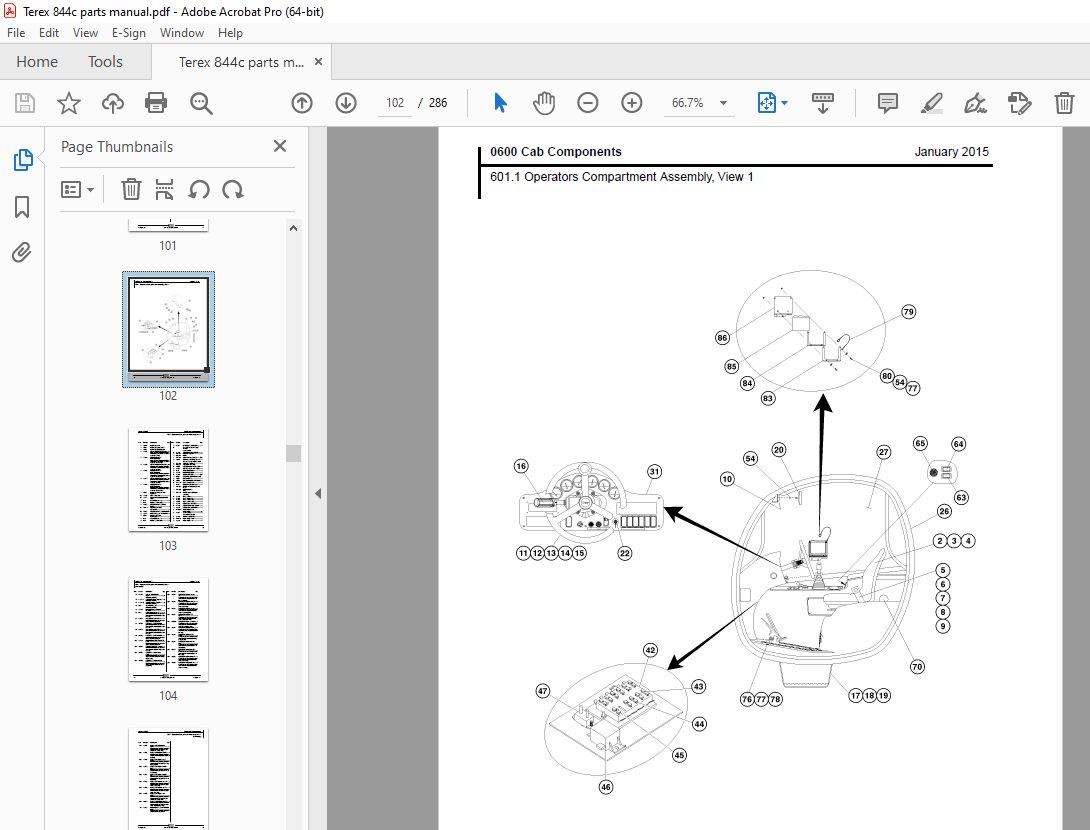Viewport: 1090px width, 830px height.
Task: Select the Highlight text pen tool
Action: [x=931, y=103]
